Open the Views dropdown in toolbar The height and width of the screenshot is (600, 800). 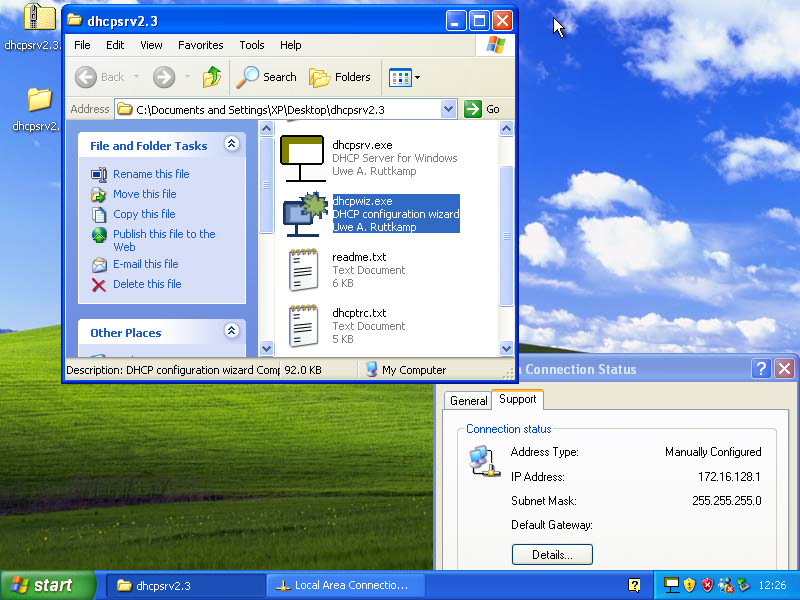404,77
